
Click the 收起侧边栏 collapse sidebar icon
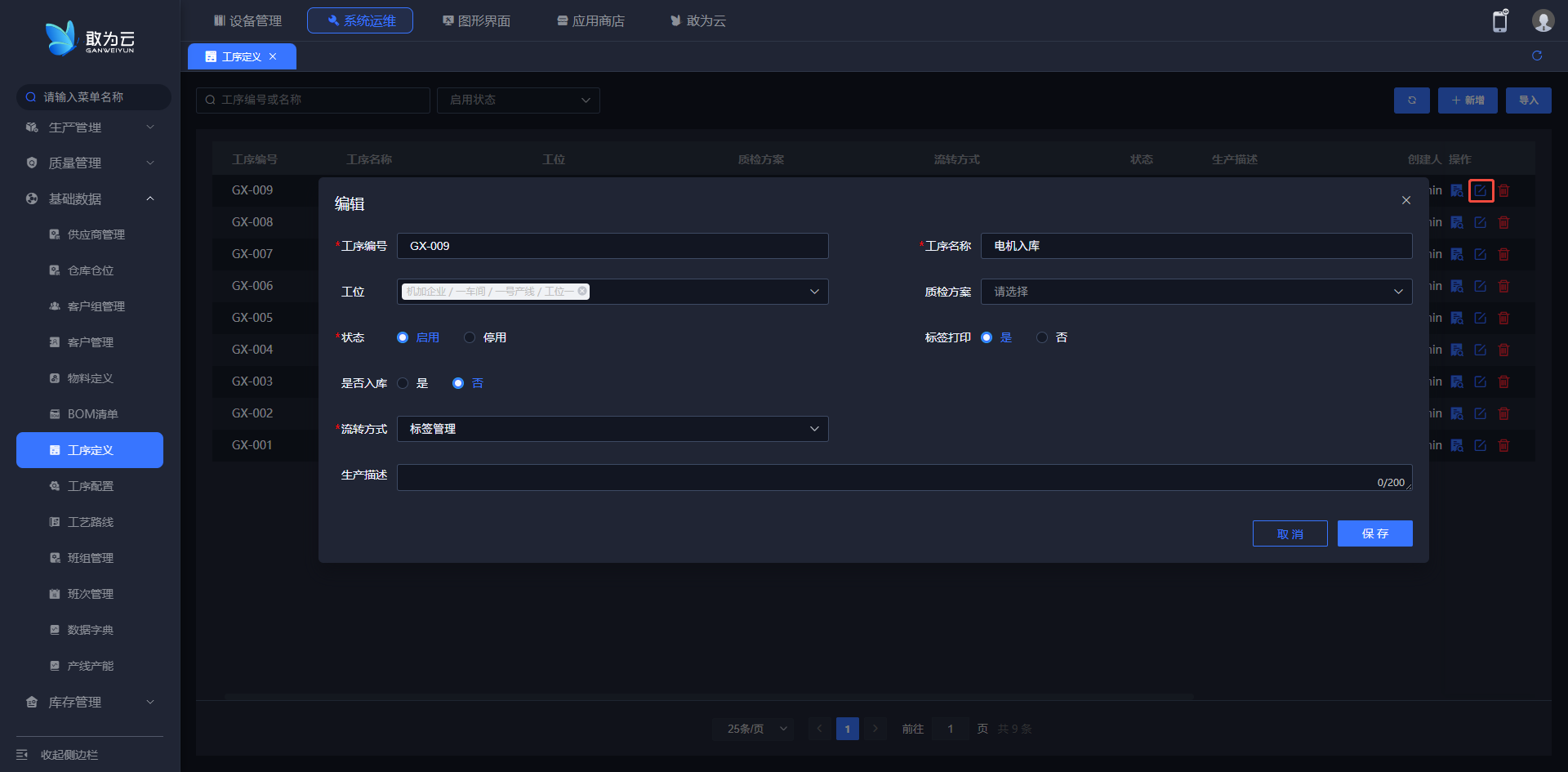pos(22,754)
